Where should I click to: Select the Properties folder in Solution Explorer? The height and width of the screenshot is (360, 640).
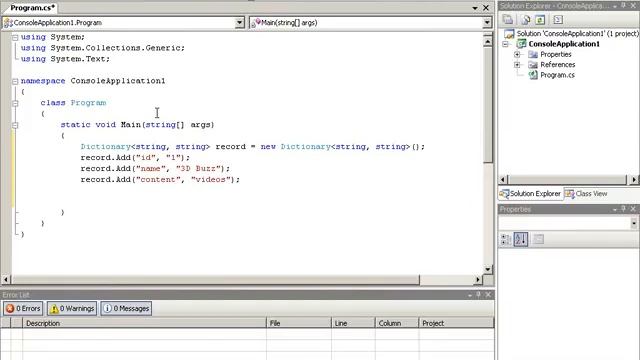pos(550,54)
